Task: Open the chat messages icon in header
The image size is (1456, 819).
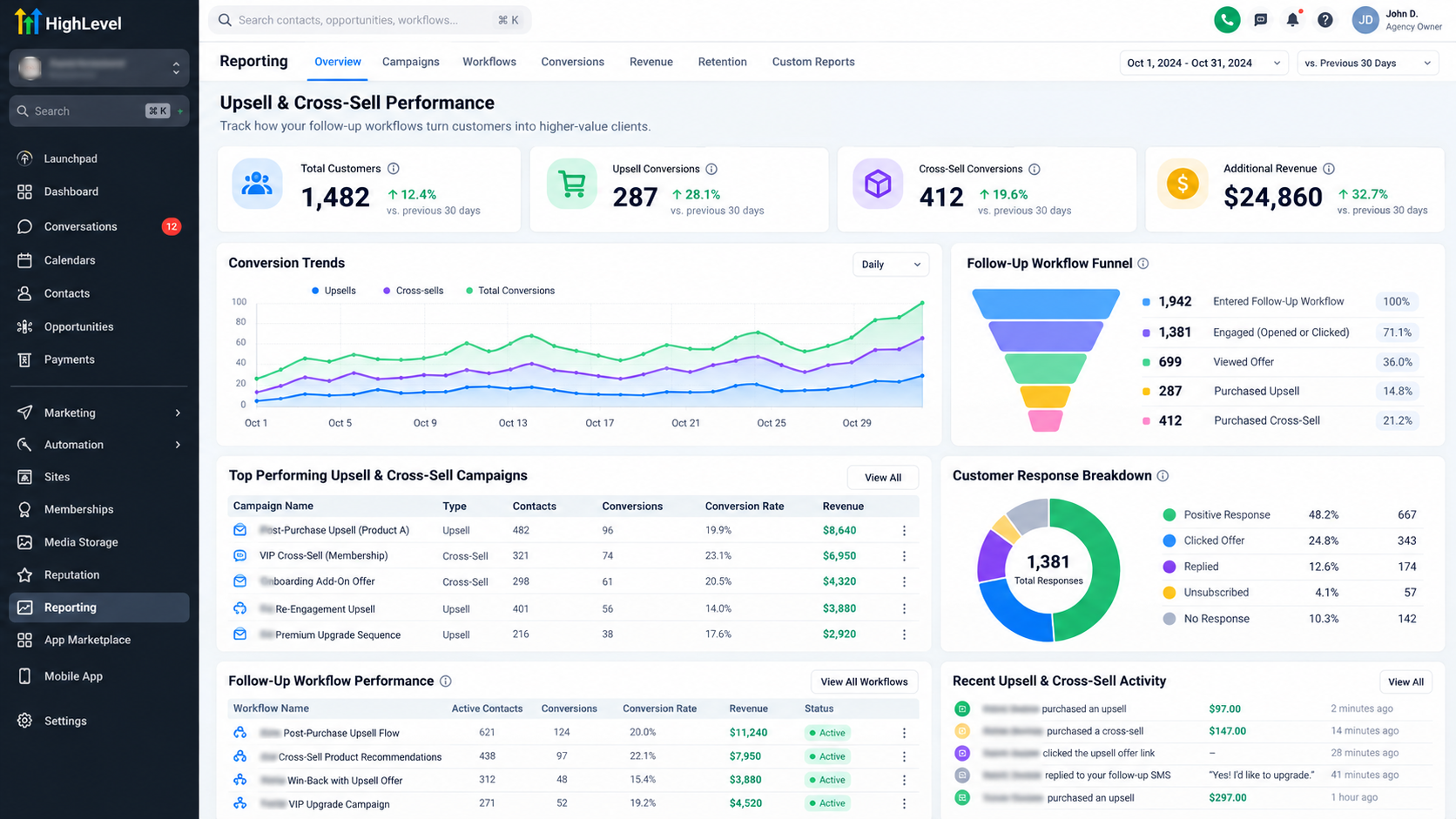Action: click(x=1260, y=19)
